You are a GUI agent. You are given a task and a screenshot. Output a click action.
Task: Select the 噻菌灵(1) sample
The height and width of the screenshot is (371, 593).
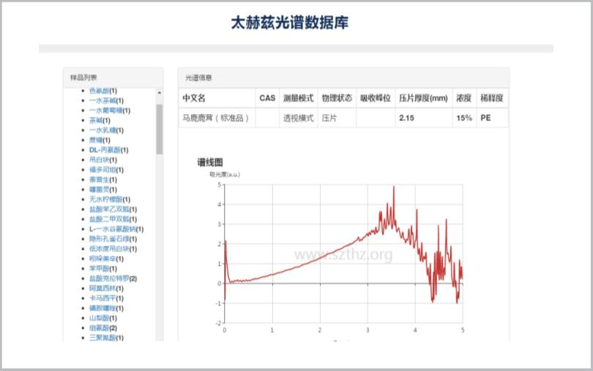[103, 189]
